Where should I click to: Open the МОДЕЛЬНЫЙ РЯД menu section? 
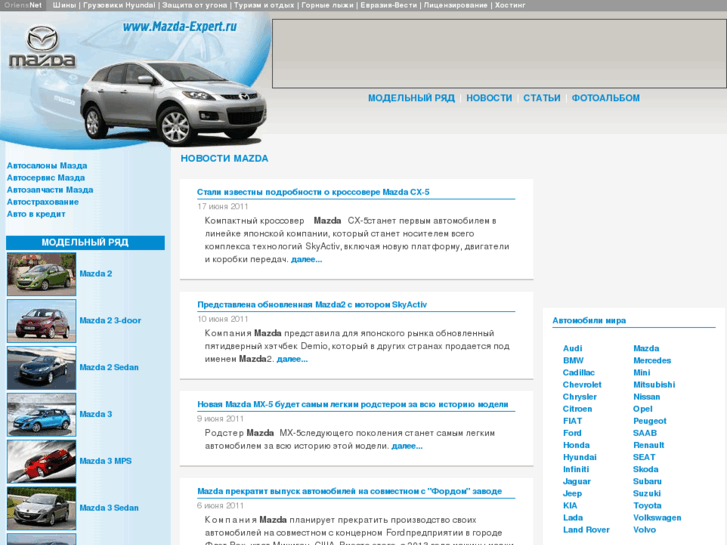pyautogui.click(x=411, y=98)
